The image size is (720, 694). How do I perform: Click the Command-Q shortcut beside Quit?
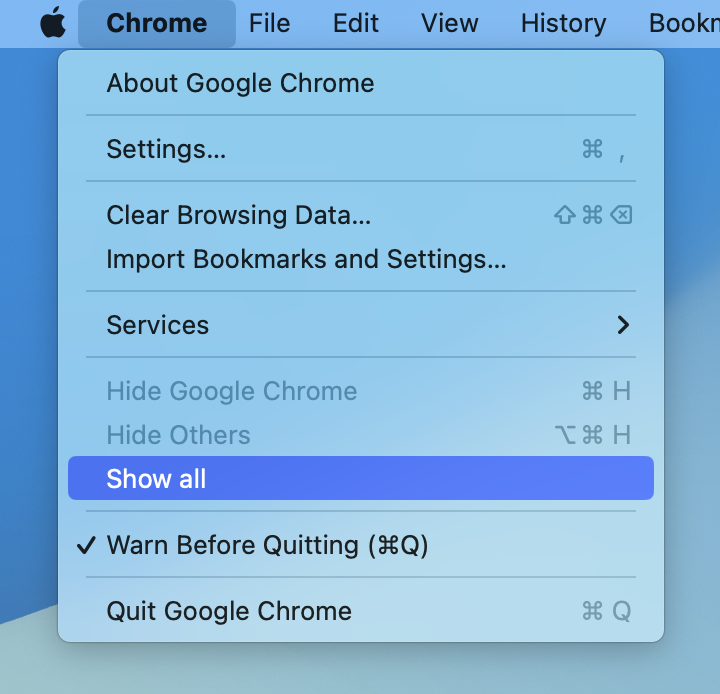[x=607, y=611]
